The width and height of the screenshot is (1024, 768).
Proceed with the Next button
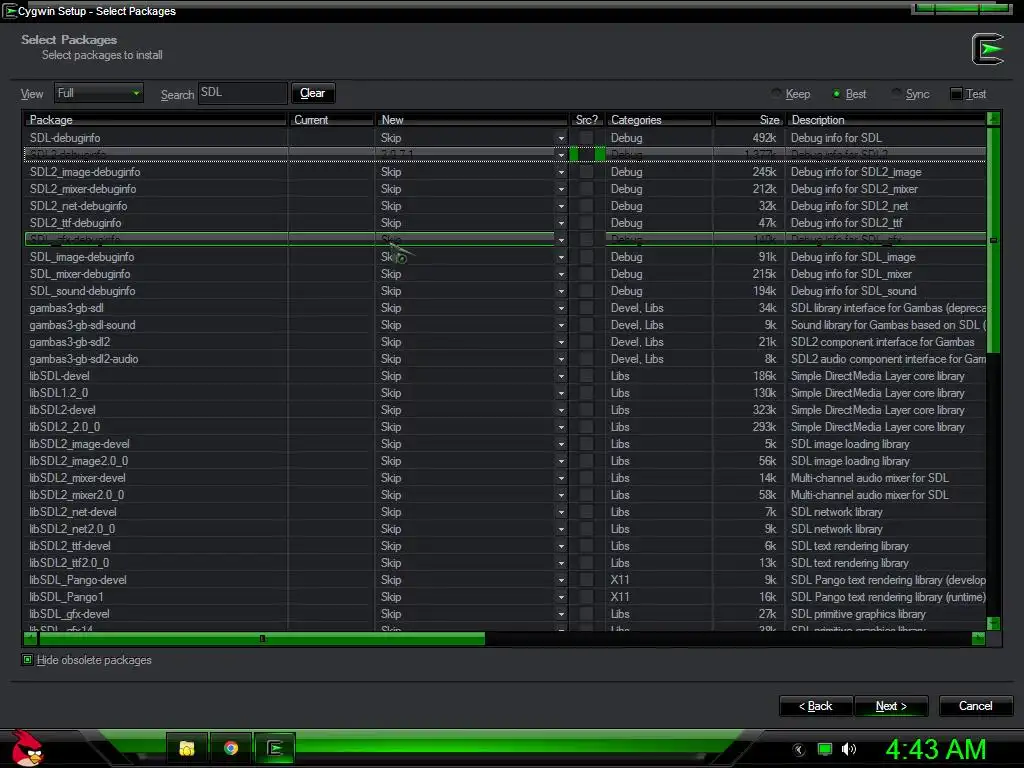click(891, 706)
